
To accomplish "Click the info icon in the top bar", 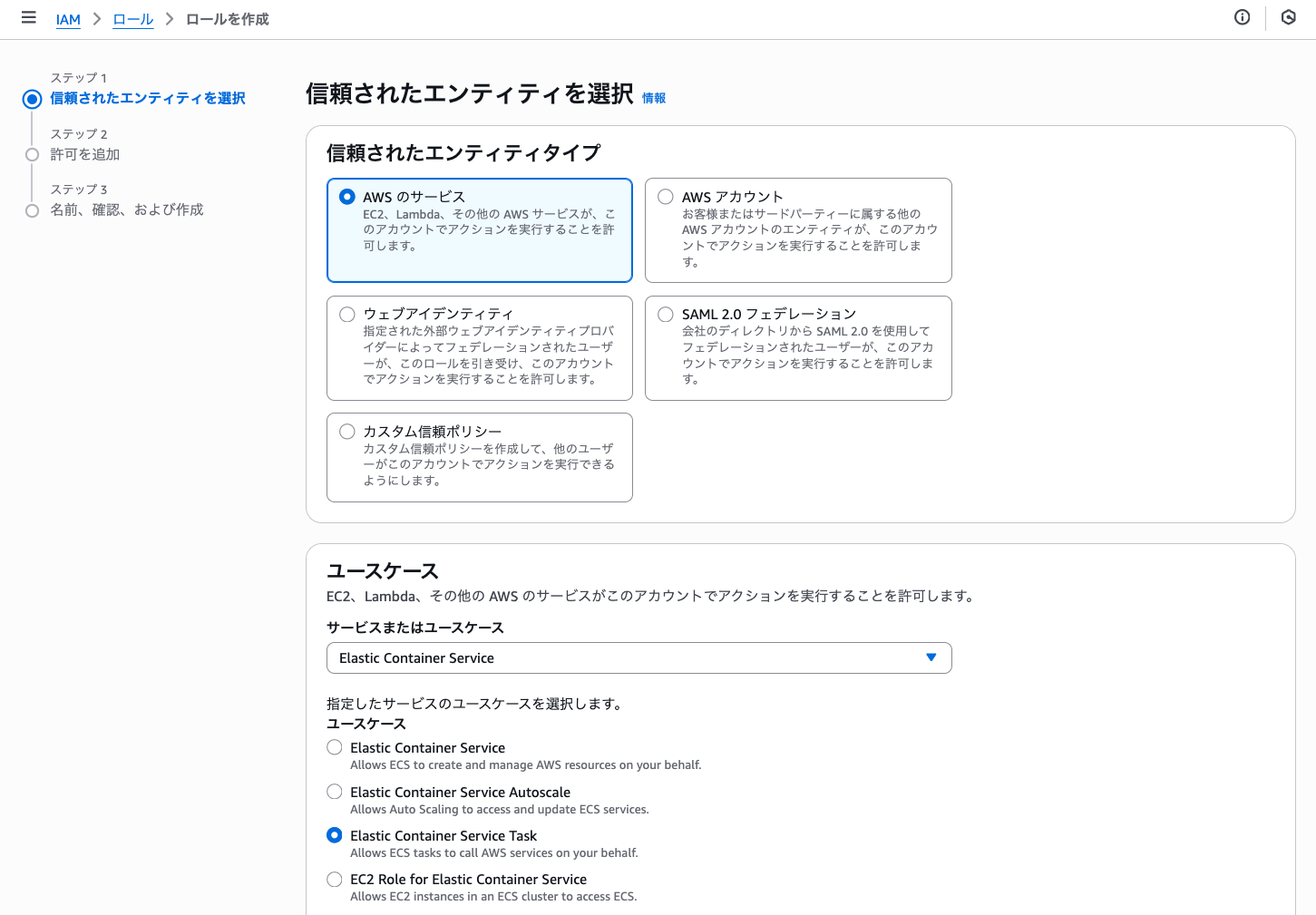I will pos(1242,17).
